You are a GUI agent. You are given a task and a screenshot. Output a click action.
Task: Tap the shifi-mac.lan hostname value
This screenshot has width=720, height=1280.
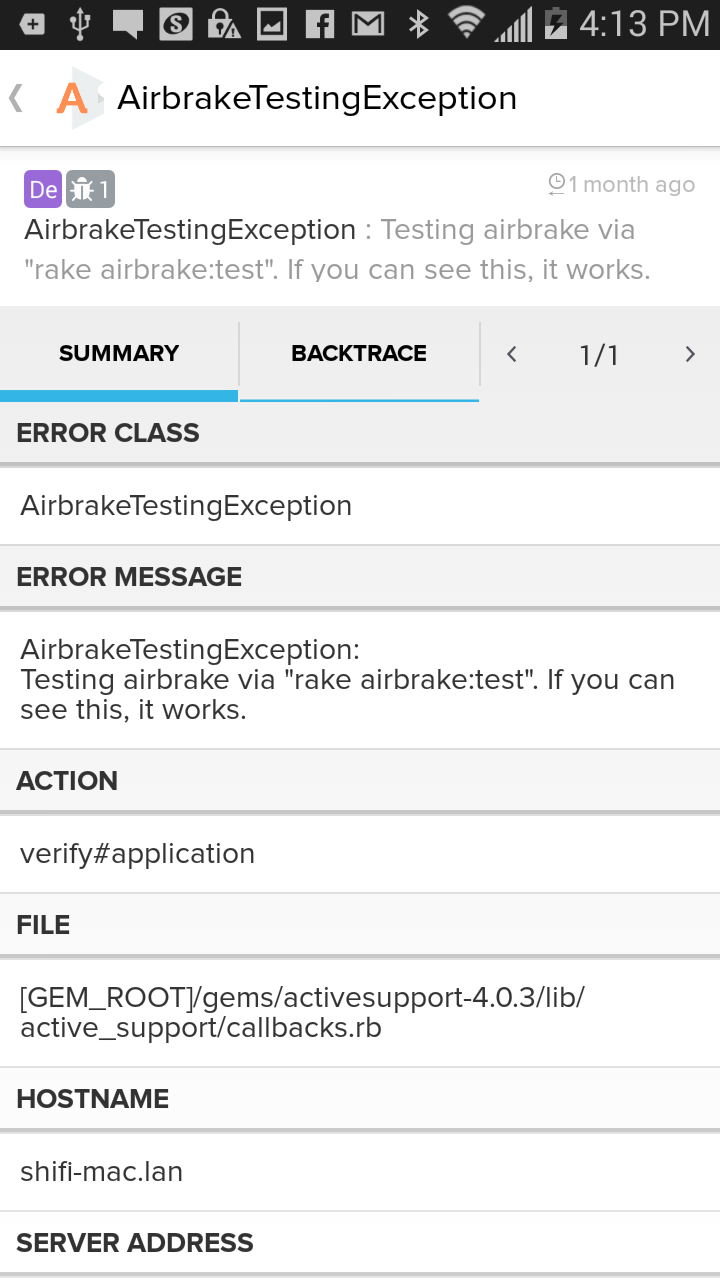pos(102,1172)
